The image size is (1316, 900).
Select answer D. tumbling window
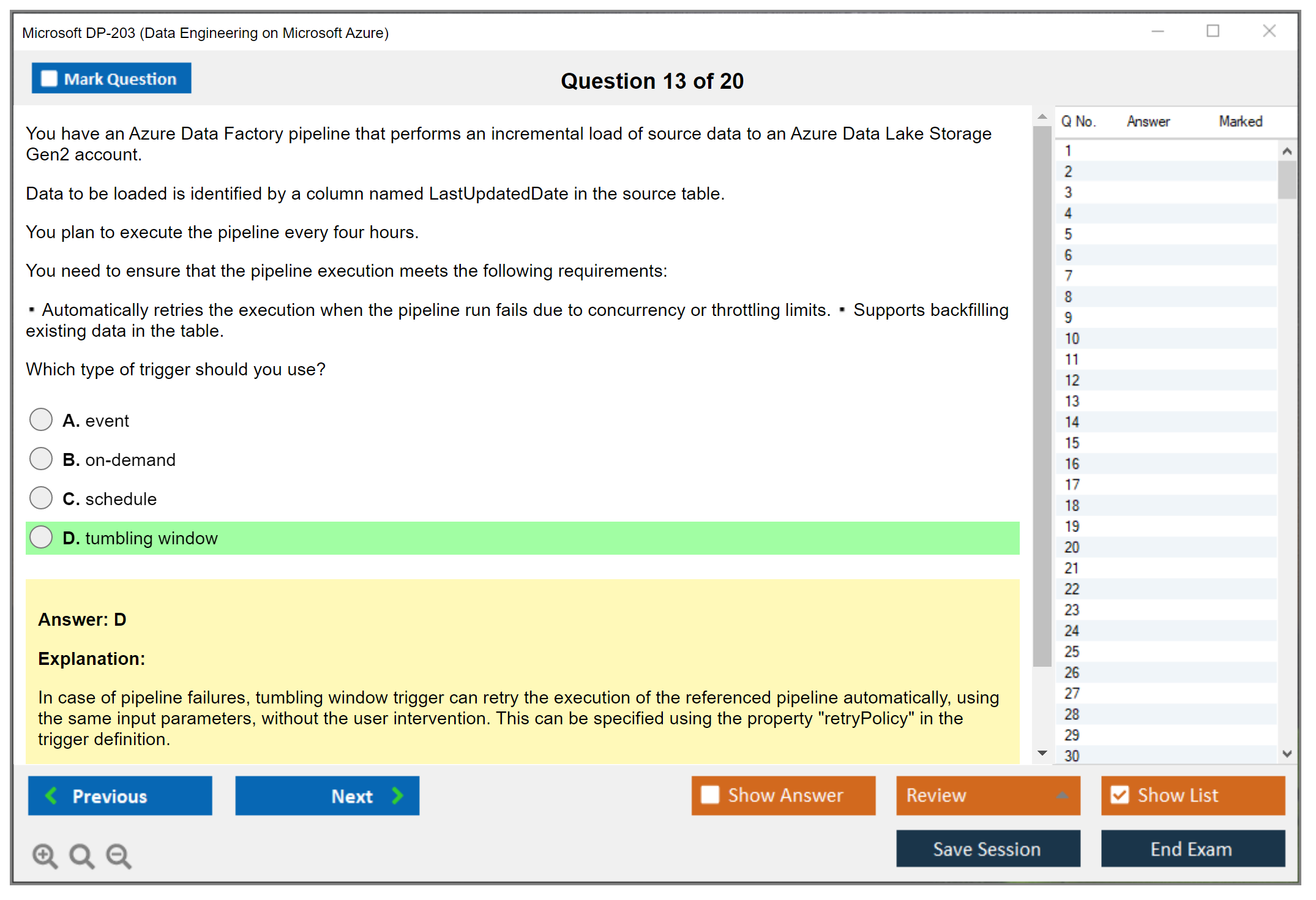[x=41, y=538]
